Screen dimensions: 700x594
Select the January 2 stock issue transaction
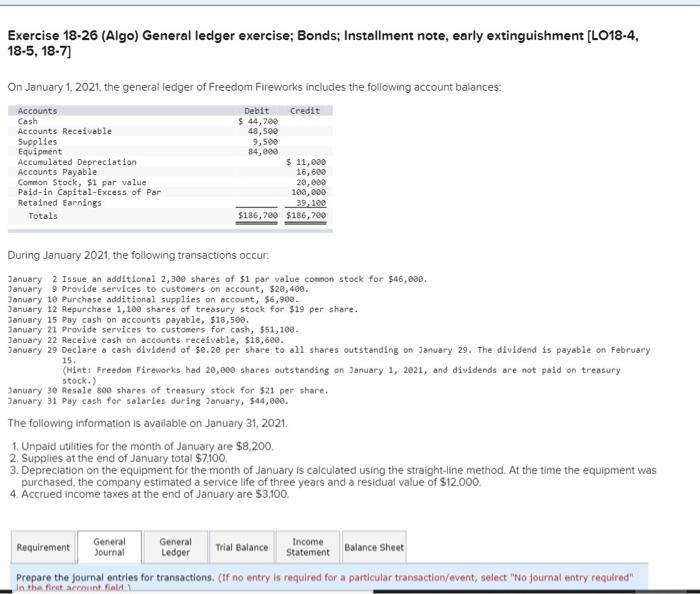coord(217,279)
